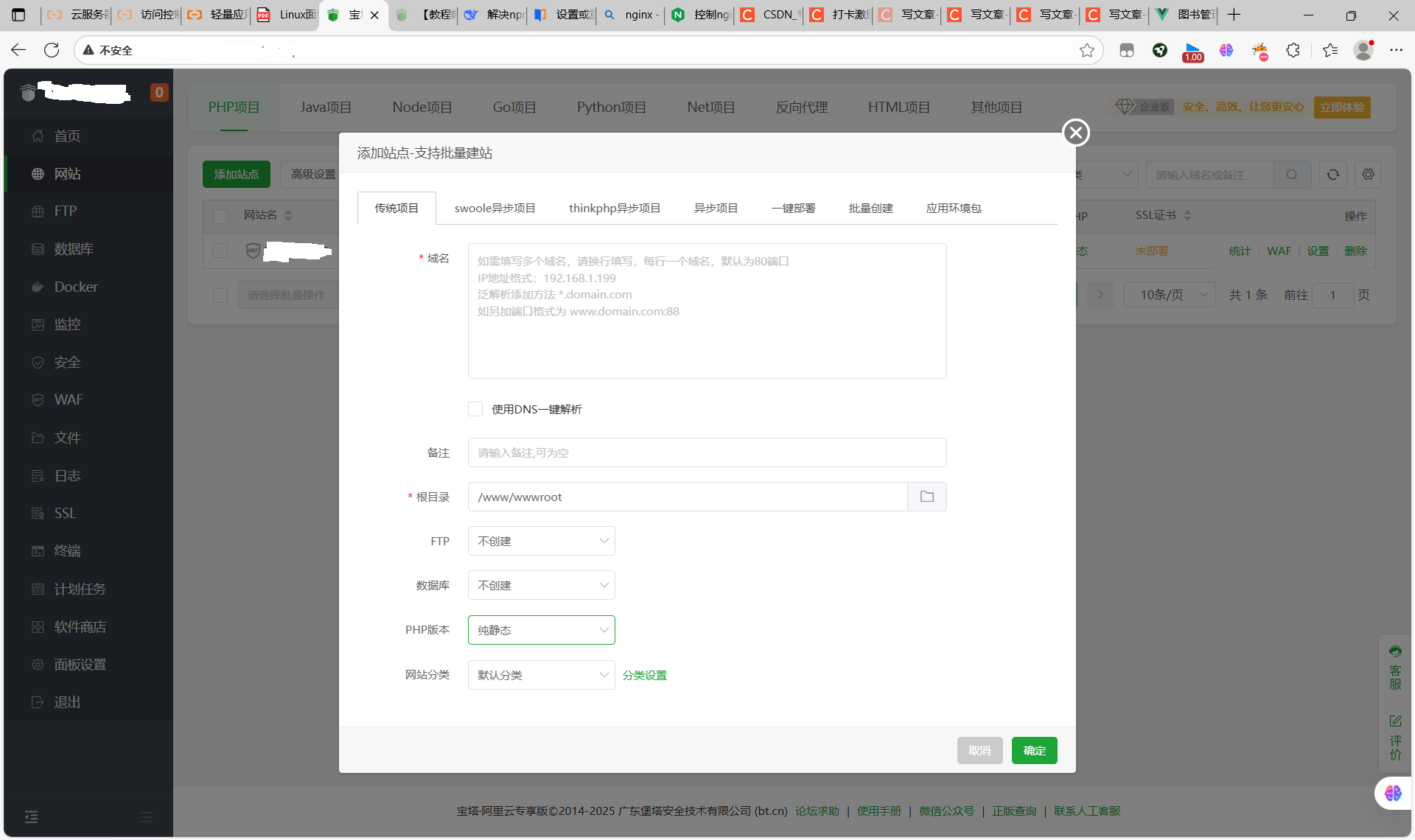Check the select-all checkbox beside 网站名
Viewport: 1415px width, 840px height.
click(x=220, y=216)
